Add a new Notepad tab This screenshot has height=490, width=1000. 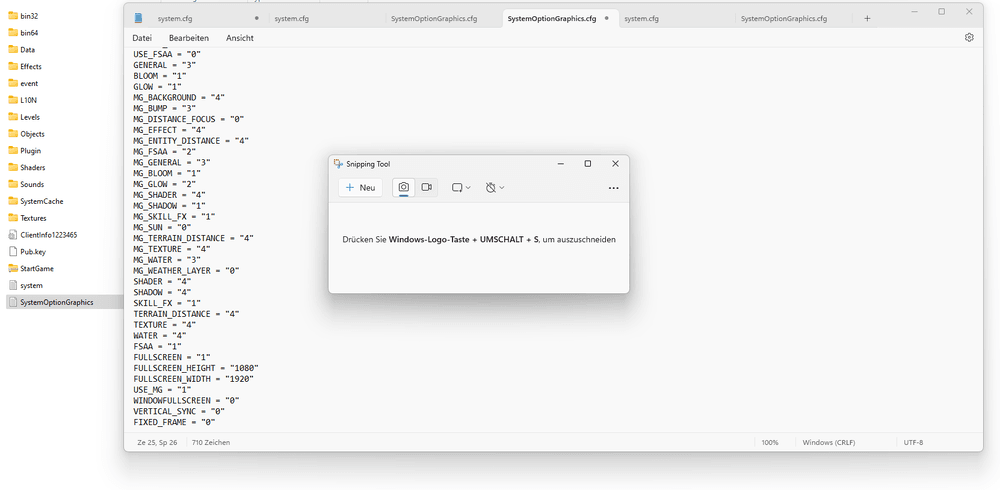click(x=867, y=18)
